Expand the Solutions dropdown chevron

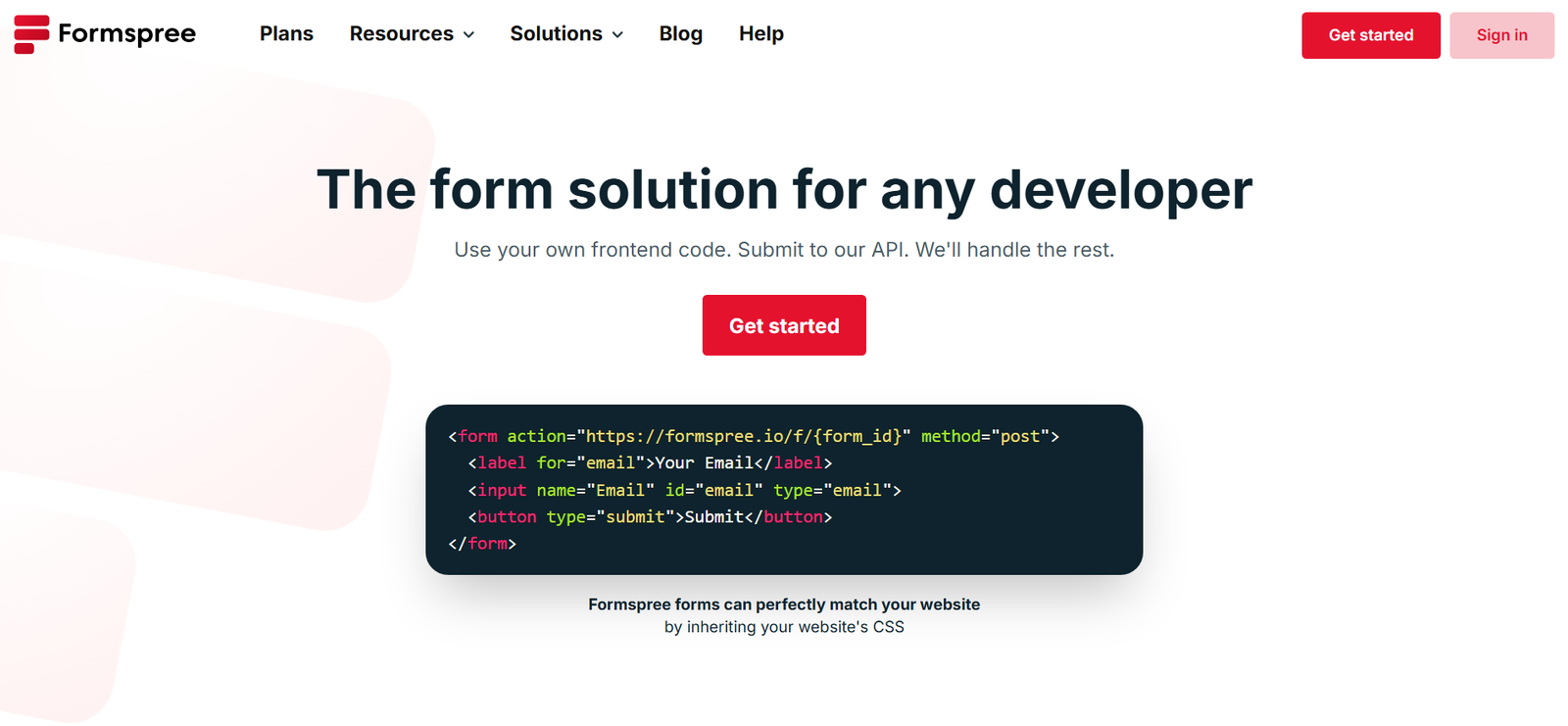point(617,35)
